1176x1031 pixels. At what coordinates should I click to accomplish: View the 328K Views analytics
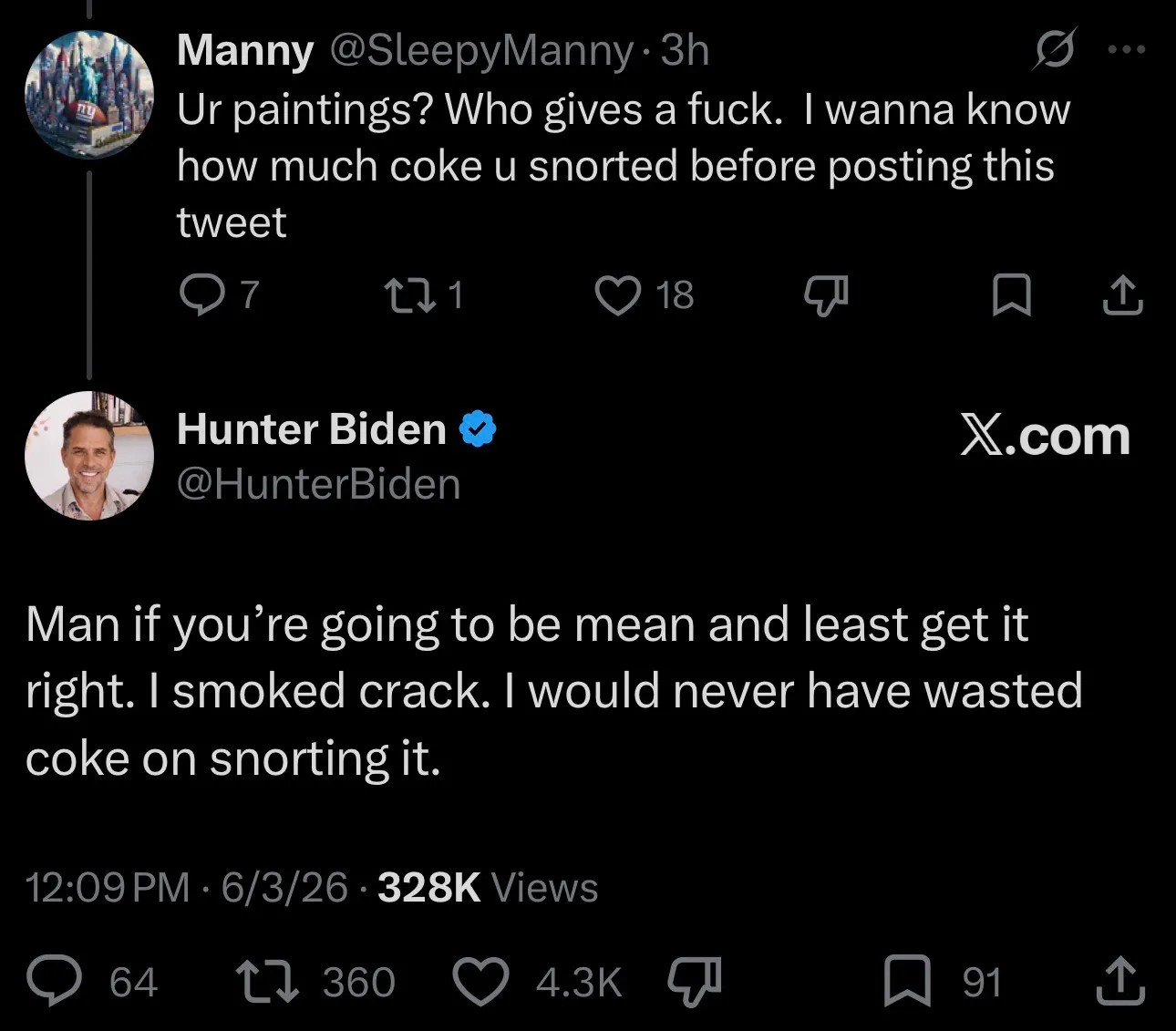(x=488, y=887)
